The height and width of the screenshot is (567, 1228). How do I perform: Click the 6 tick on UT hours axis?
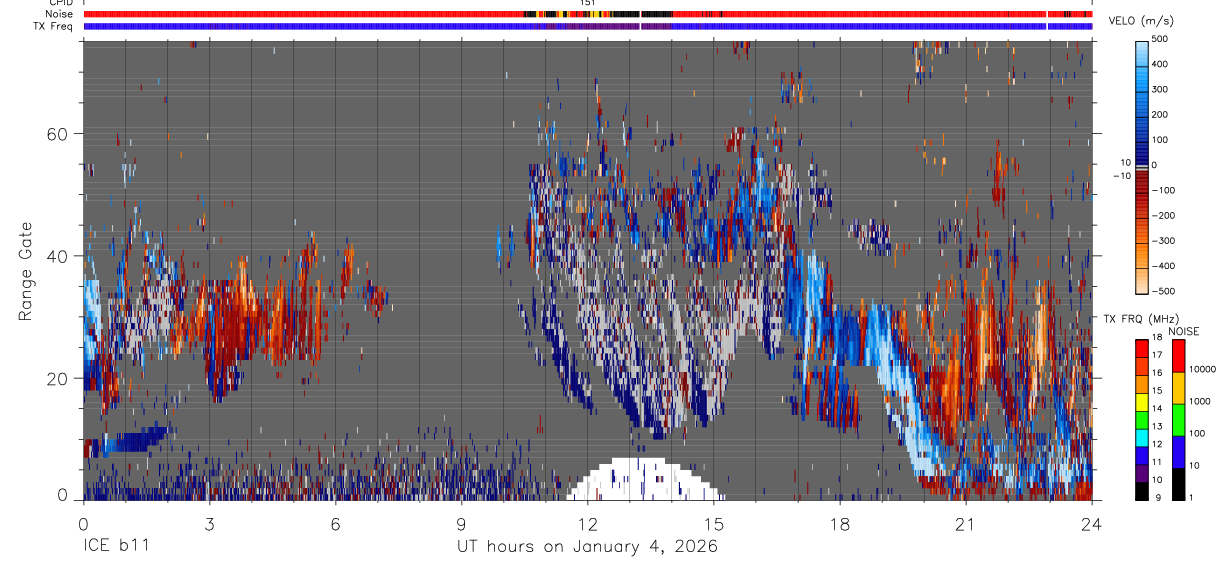[336, 524]
